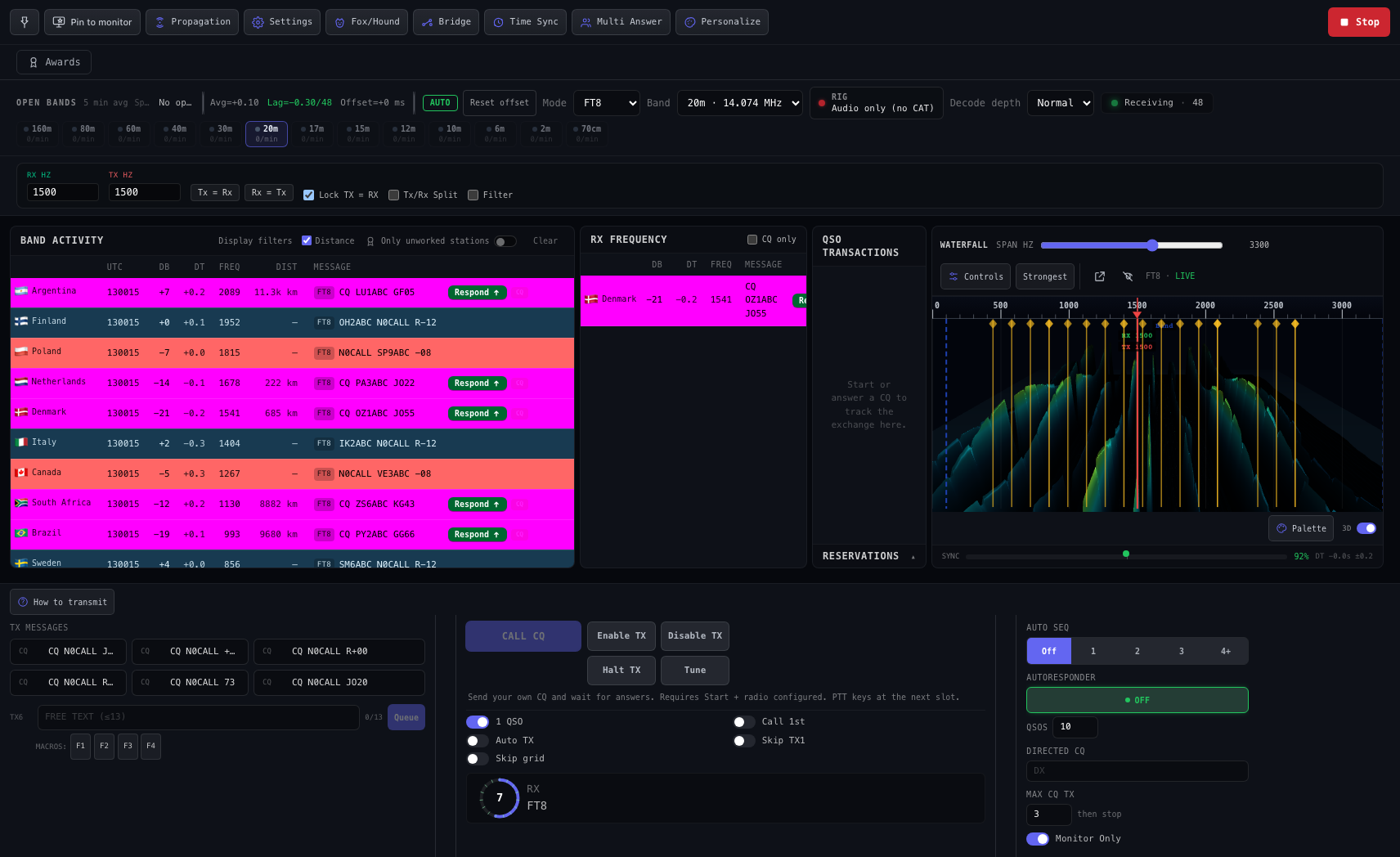Click the red Stop button
Image resolution: width=1400 pixels, height=857 pixels.
click(1358, 22)
